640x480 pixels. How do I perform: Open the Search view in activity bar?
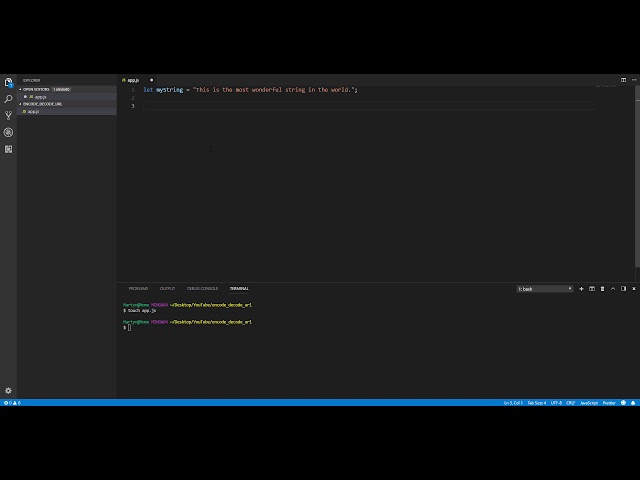point(8,99)
